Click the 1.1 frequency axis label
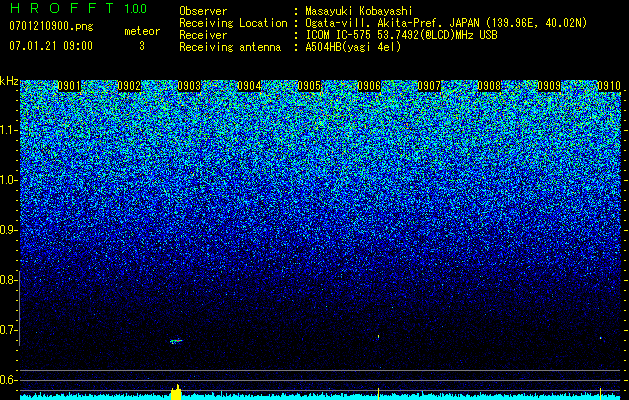 (8, 130)
